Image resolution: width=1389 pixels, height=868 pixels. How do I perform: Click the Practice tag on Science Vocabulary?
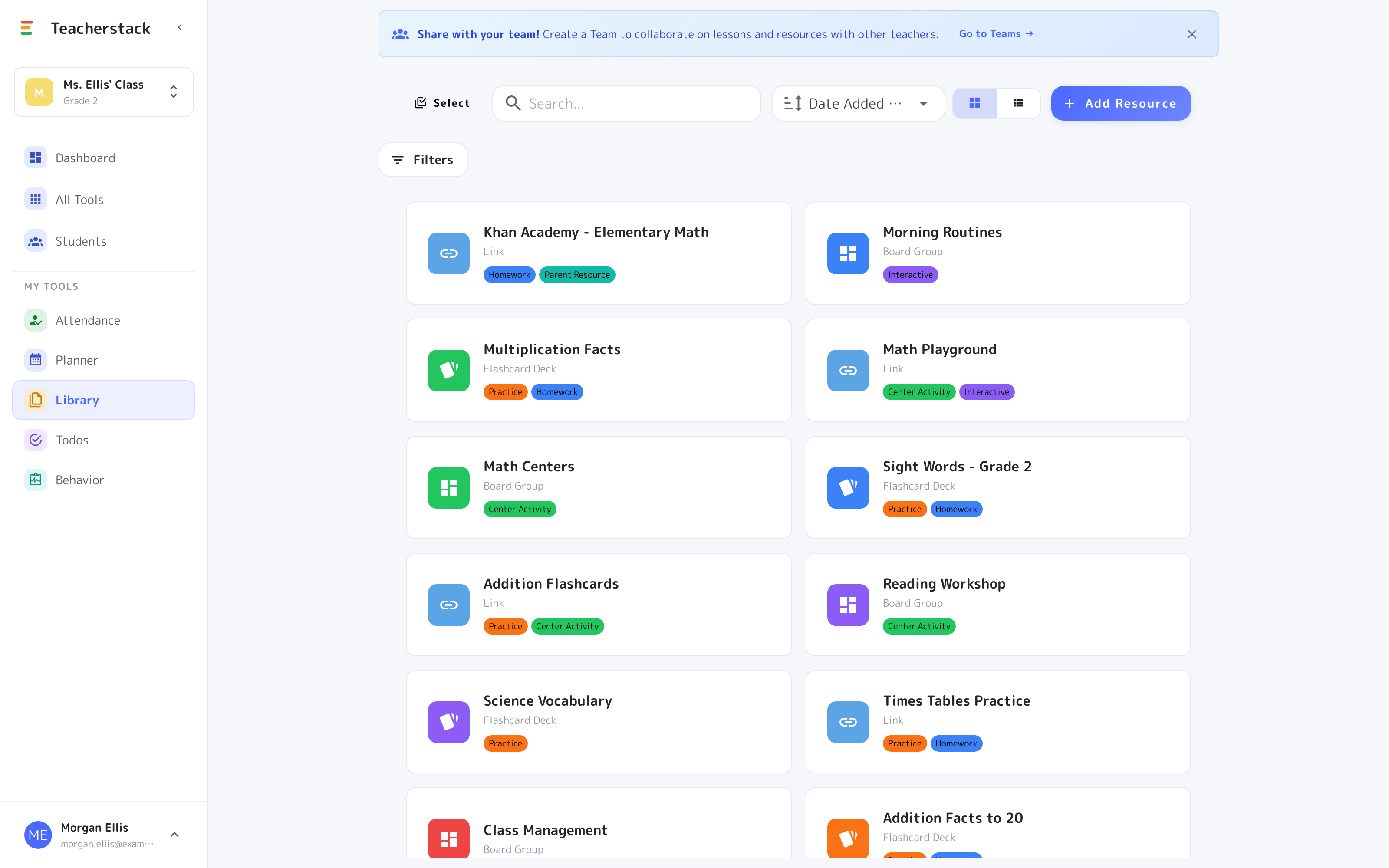tap(505, 743)
